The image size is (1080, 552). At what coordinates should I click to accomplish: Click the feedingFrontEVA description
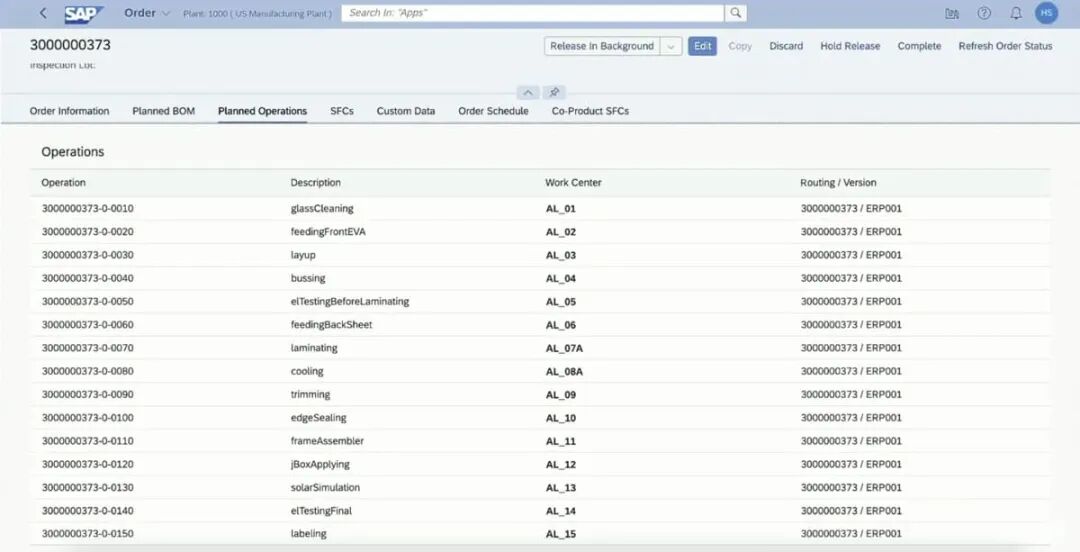click(x=328, y=232)
